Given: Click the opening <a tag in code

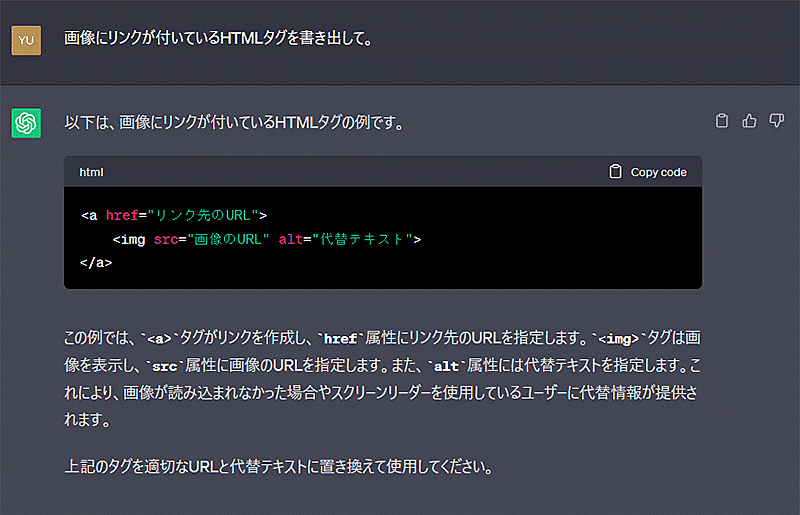Looking at the screenshot, I should tap(90, 215).
